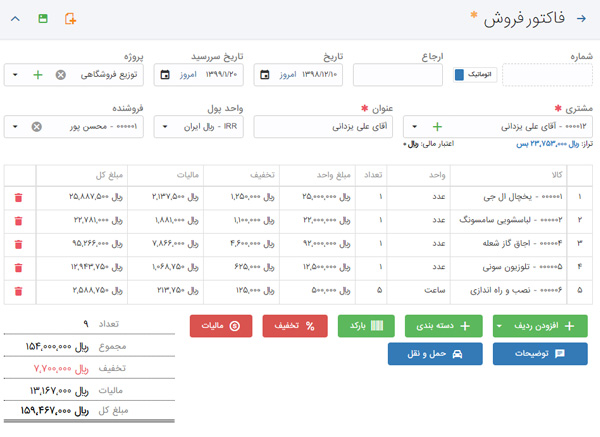Clear the فروشنده field selection
Viewport: 600px width, 437px height.
(37, 127)
